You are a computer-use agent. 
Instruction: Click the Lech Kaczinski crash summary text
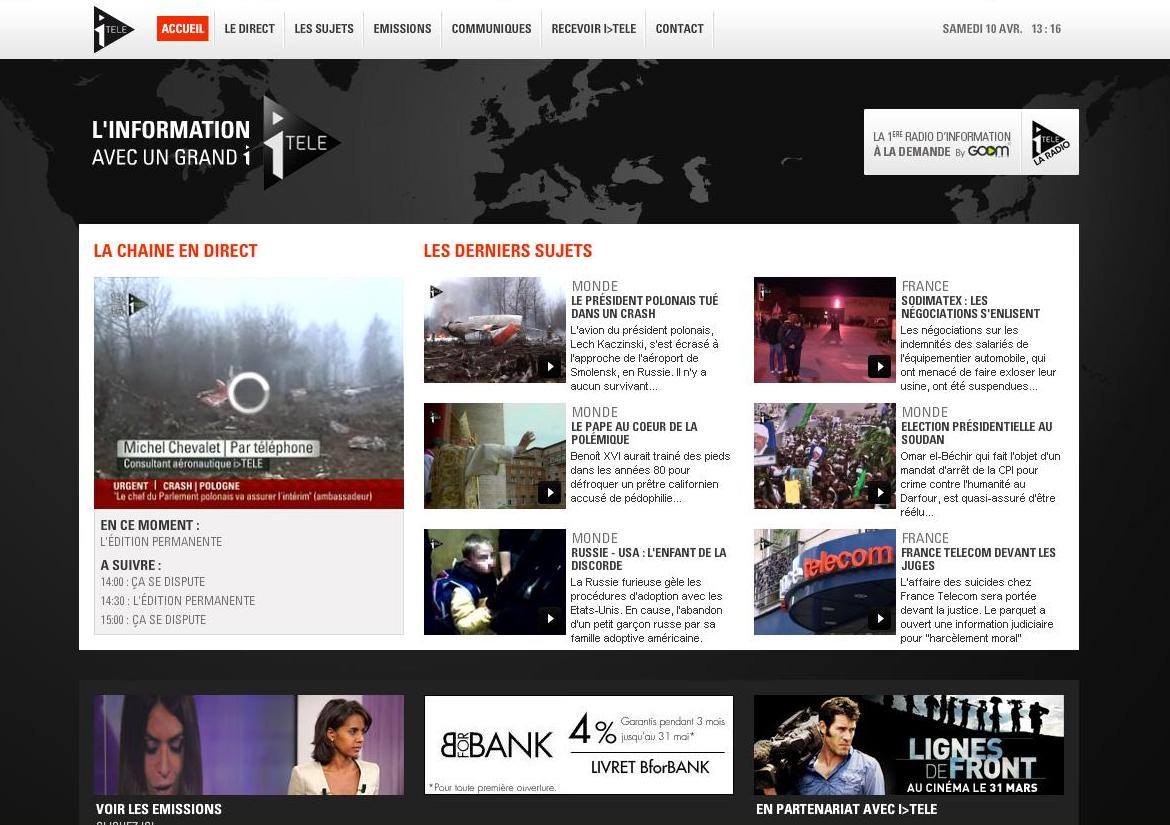[x=644, y=358]
